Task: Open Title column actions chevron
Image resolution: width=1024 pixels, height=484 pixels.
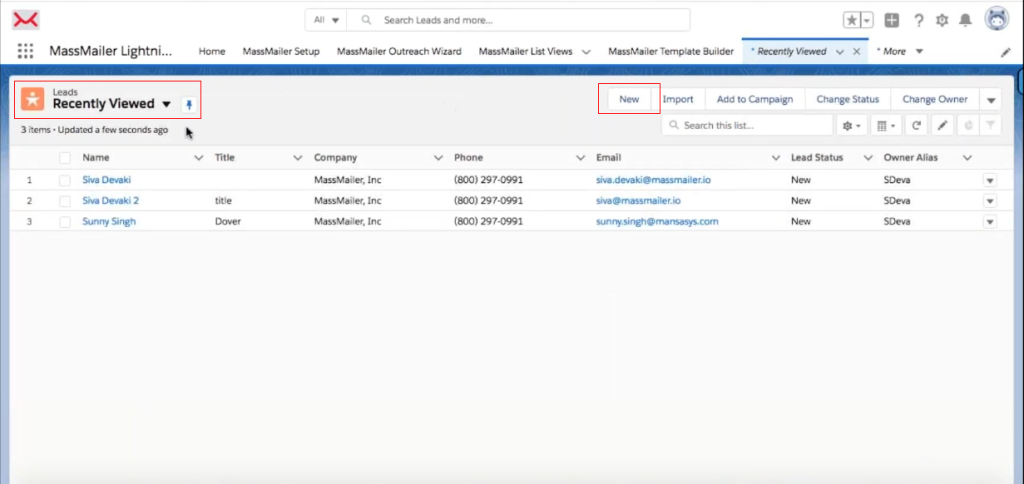Action: 298,158
